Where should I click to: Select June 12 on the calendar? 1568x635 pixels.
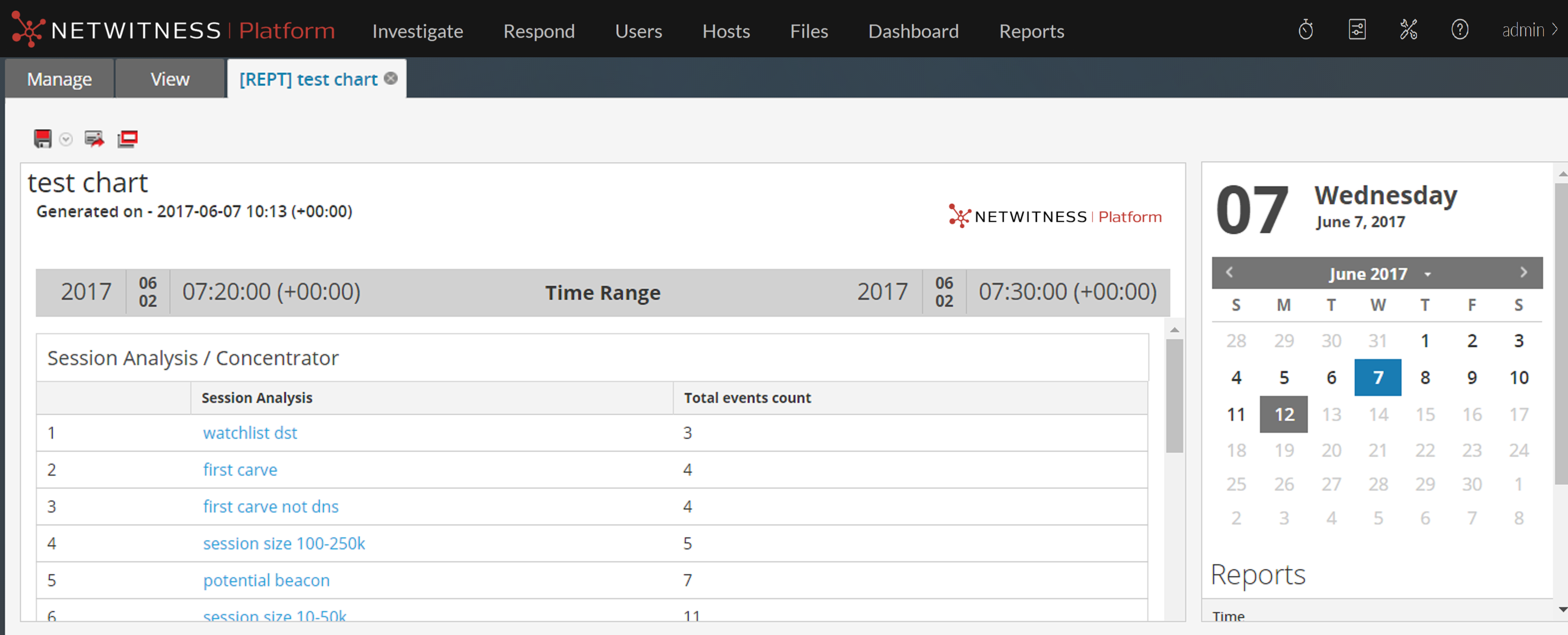[1284, 414]
